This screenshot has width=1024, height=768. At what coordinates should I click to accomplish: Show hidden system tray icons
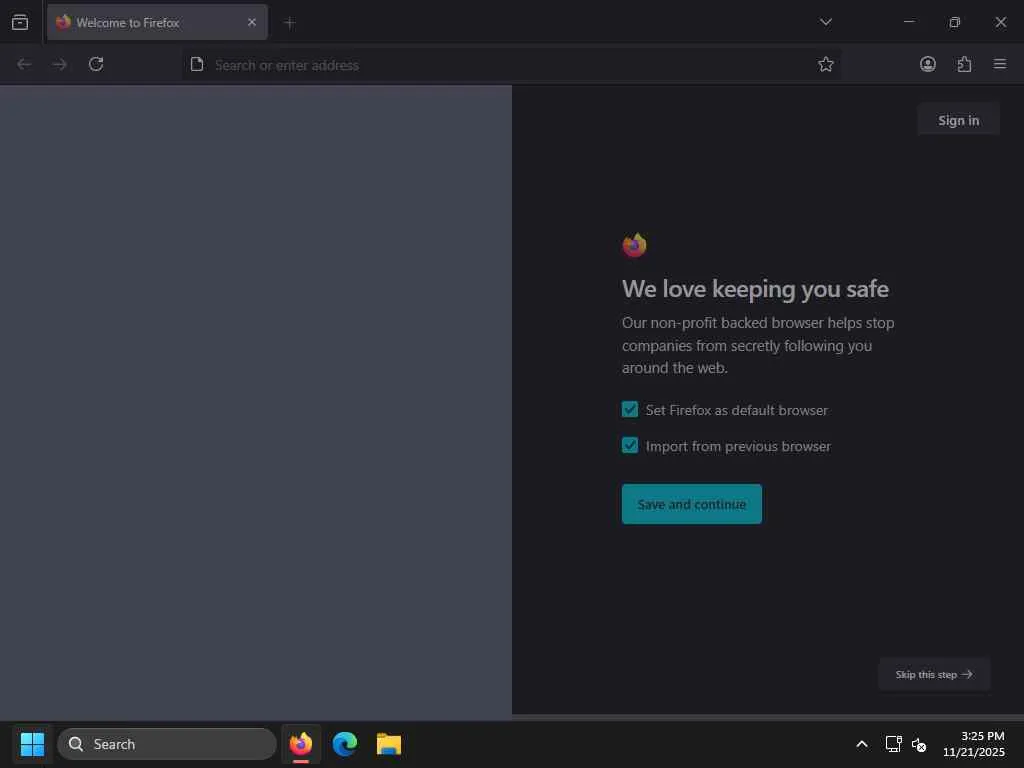coord(861,744)
